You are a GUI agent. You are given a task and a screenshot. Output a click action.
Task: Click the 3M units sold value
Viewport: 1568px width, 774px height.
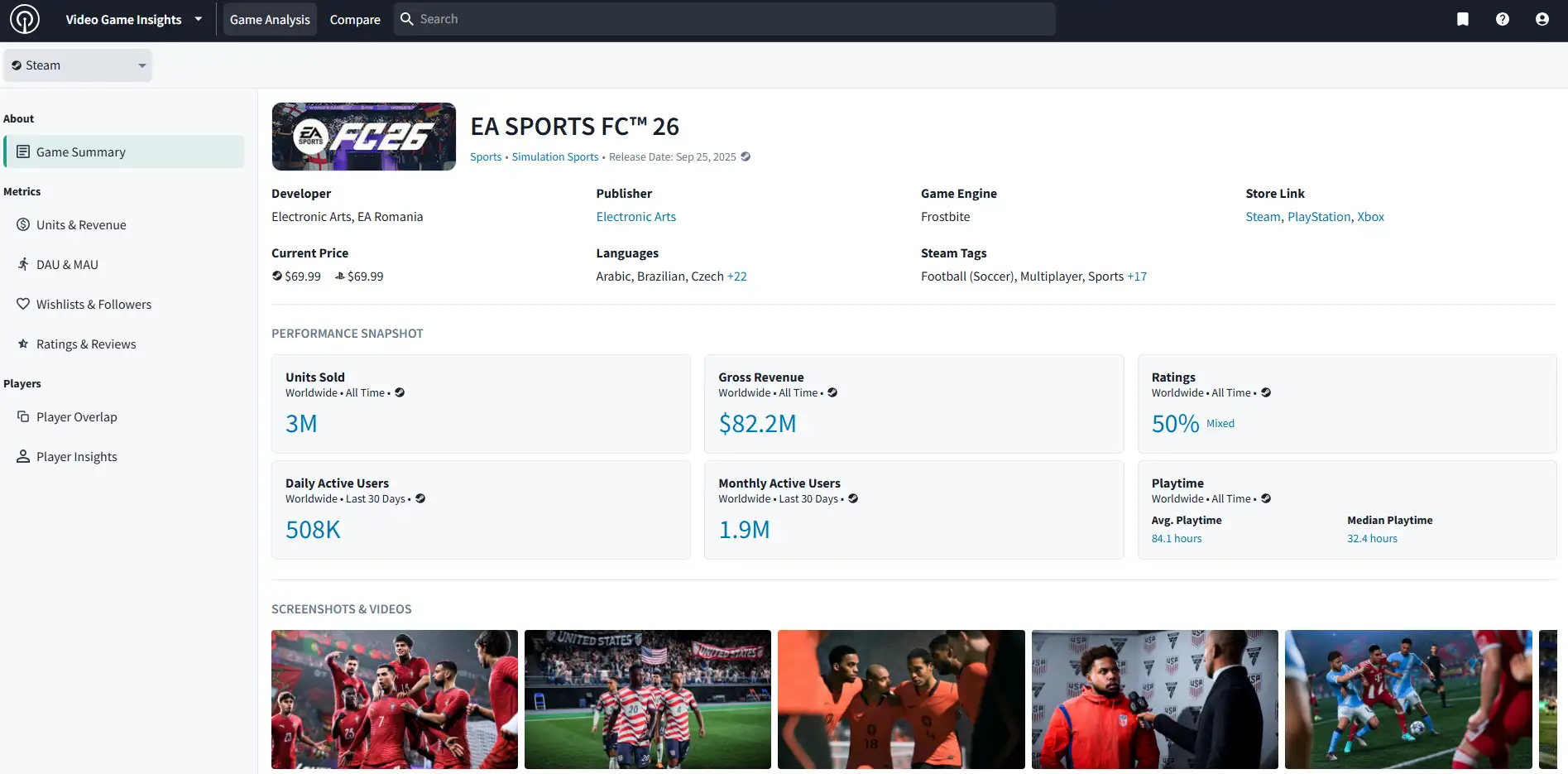pyautogui.click(x=301, y=424)
